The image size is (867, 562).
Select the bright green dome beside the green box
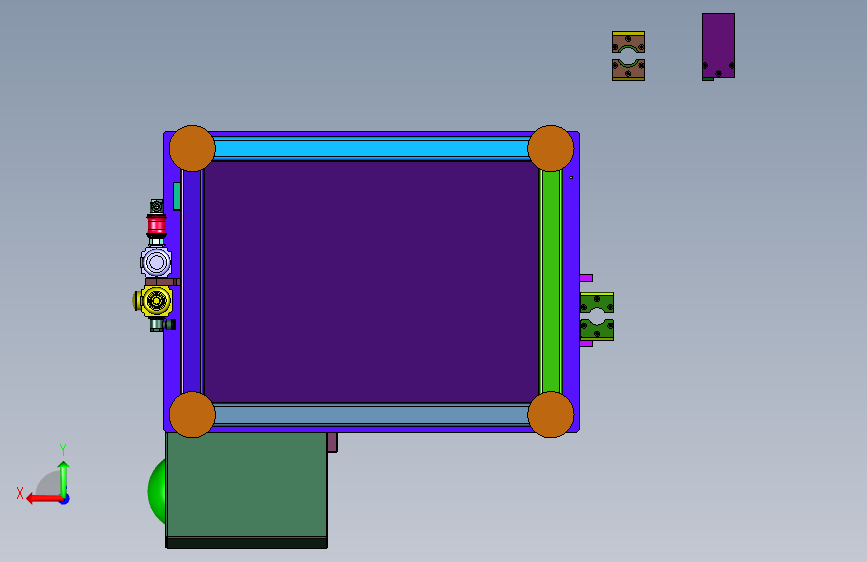(x=156, y=491)
